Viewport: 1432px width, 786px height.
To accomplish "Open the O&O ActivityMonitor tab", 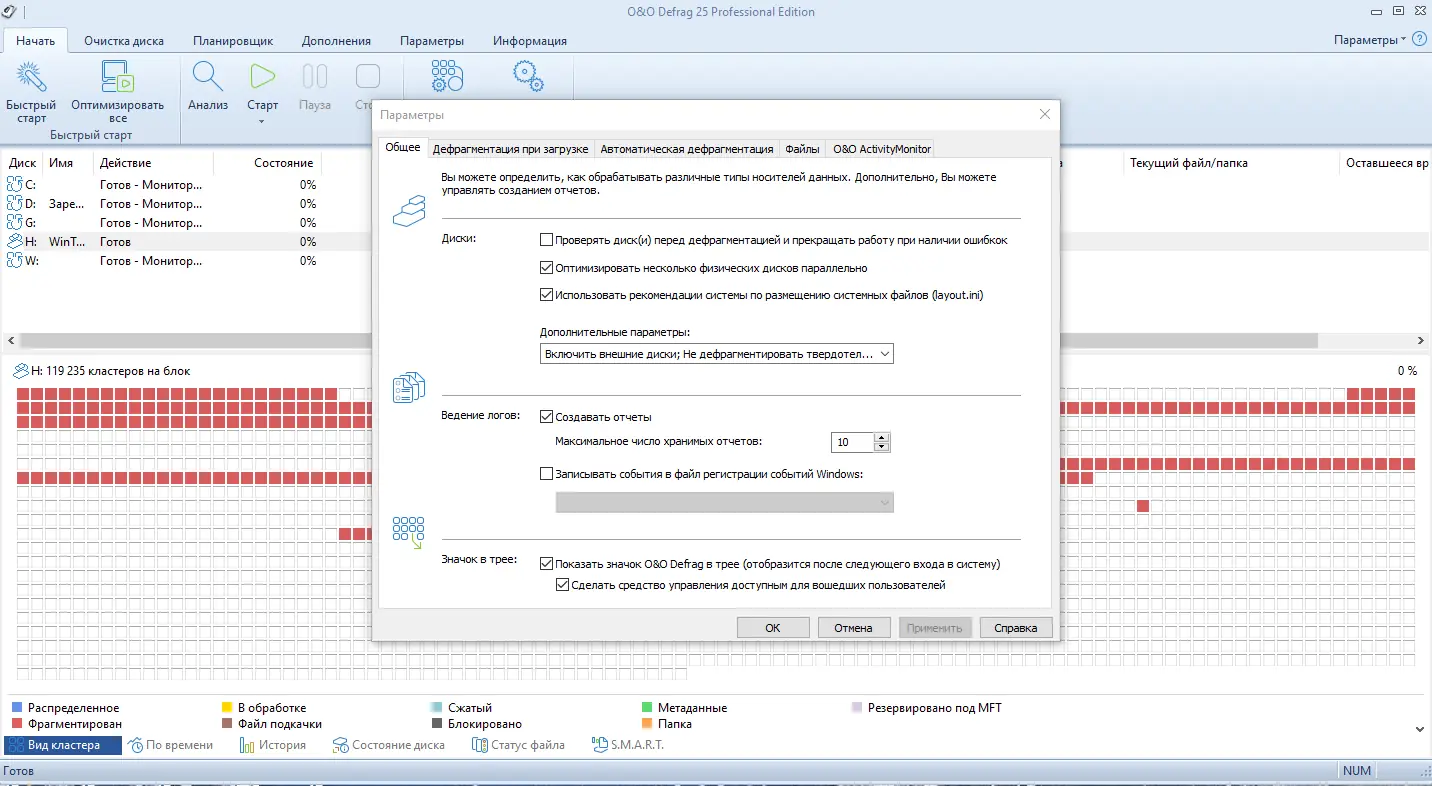I will pyautogui.click(x=882, y=149).
